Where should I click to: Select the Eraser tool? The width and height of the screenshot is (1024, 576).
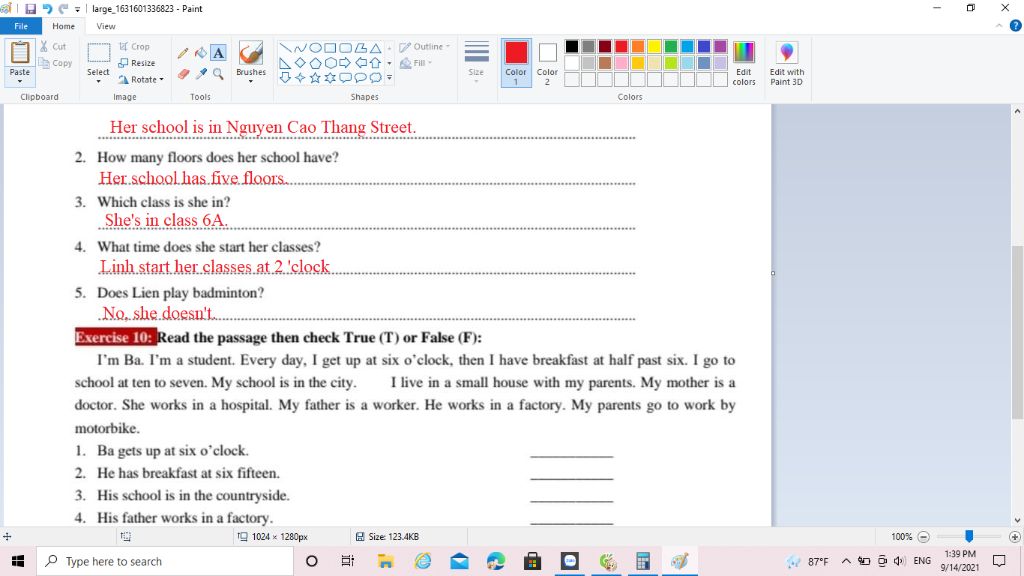[x=184, y=74]
